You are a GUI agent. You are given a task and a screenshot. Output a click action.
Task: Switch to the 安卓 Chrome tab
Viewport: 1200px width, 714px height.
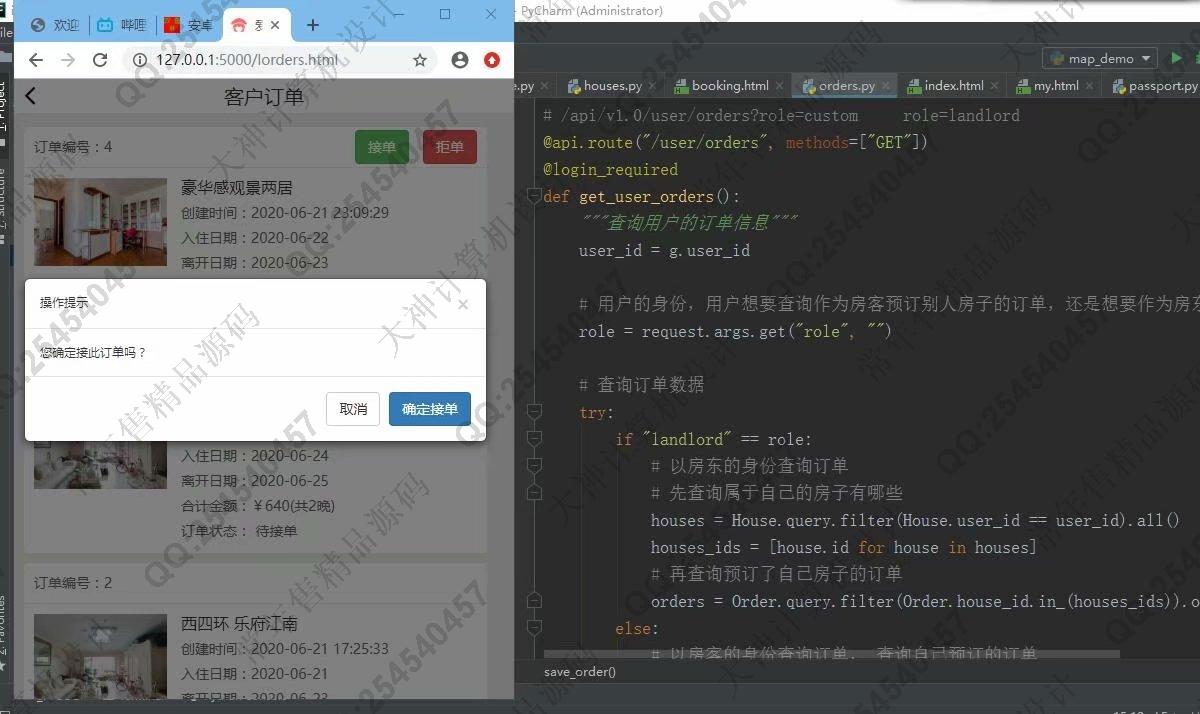click(x=188, y=25)
